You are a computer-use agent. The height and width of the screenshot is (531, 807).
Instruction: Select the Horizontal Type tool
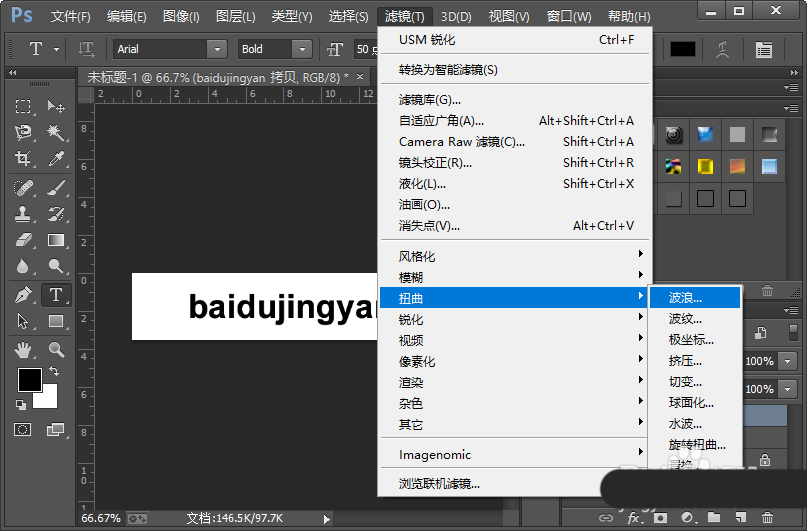[56, 295]
